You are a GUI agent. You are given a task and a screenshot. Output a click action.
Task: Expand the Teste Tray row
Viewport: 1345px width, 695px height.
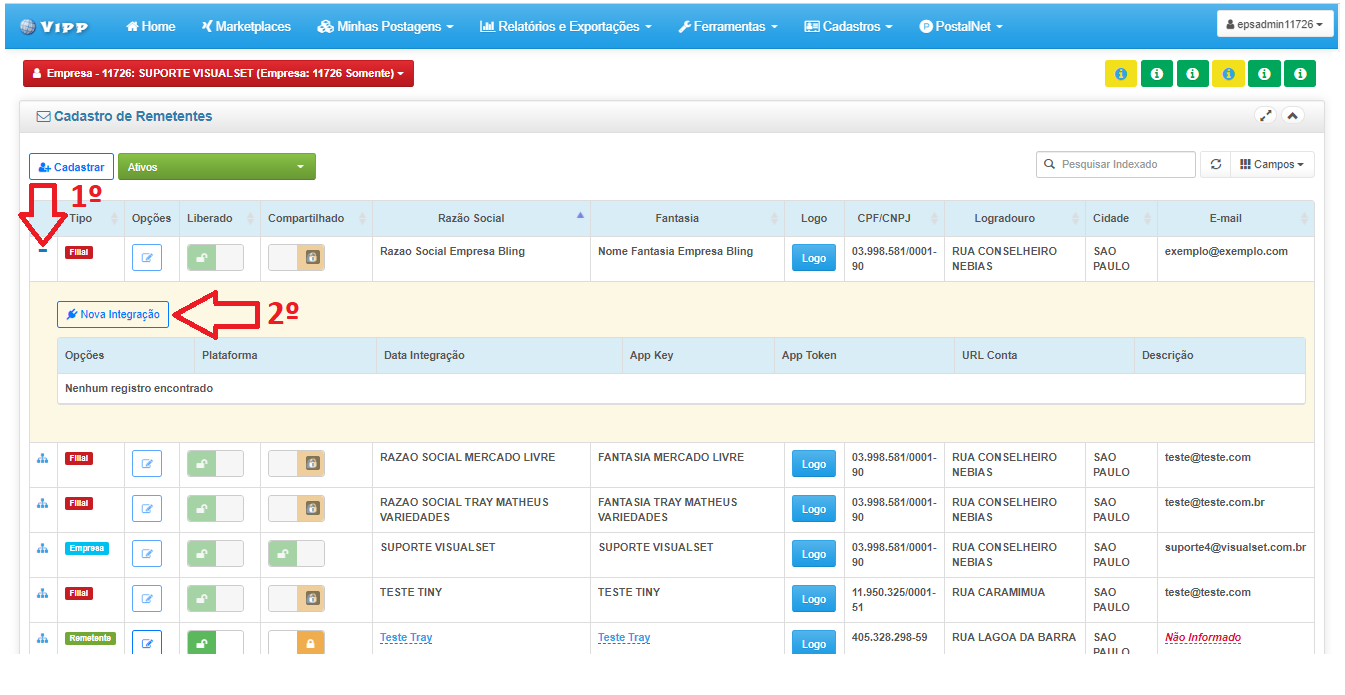[x=42, y=638]
